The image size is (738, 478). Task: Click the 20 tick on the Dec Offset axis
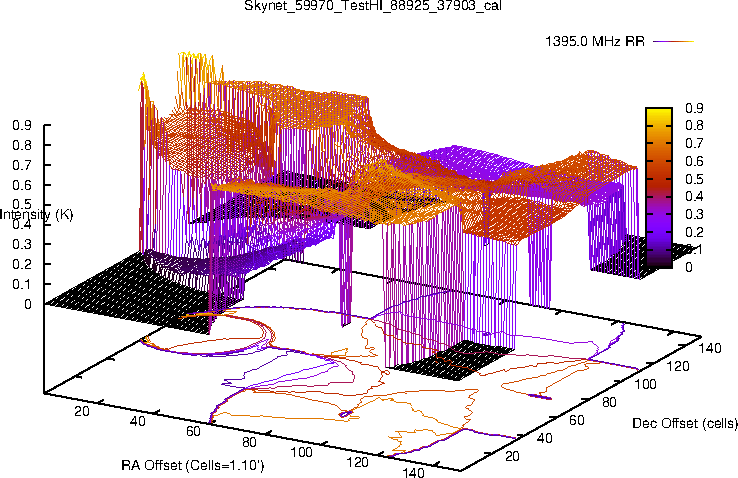(x=512, y=456)
